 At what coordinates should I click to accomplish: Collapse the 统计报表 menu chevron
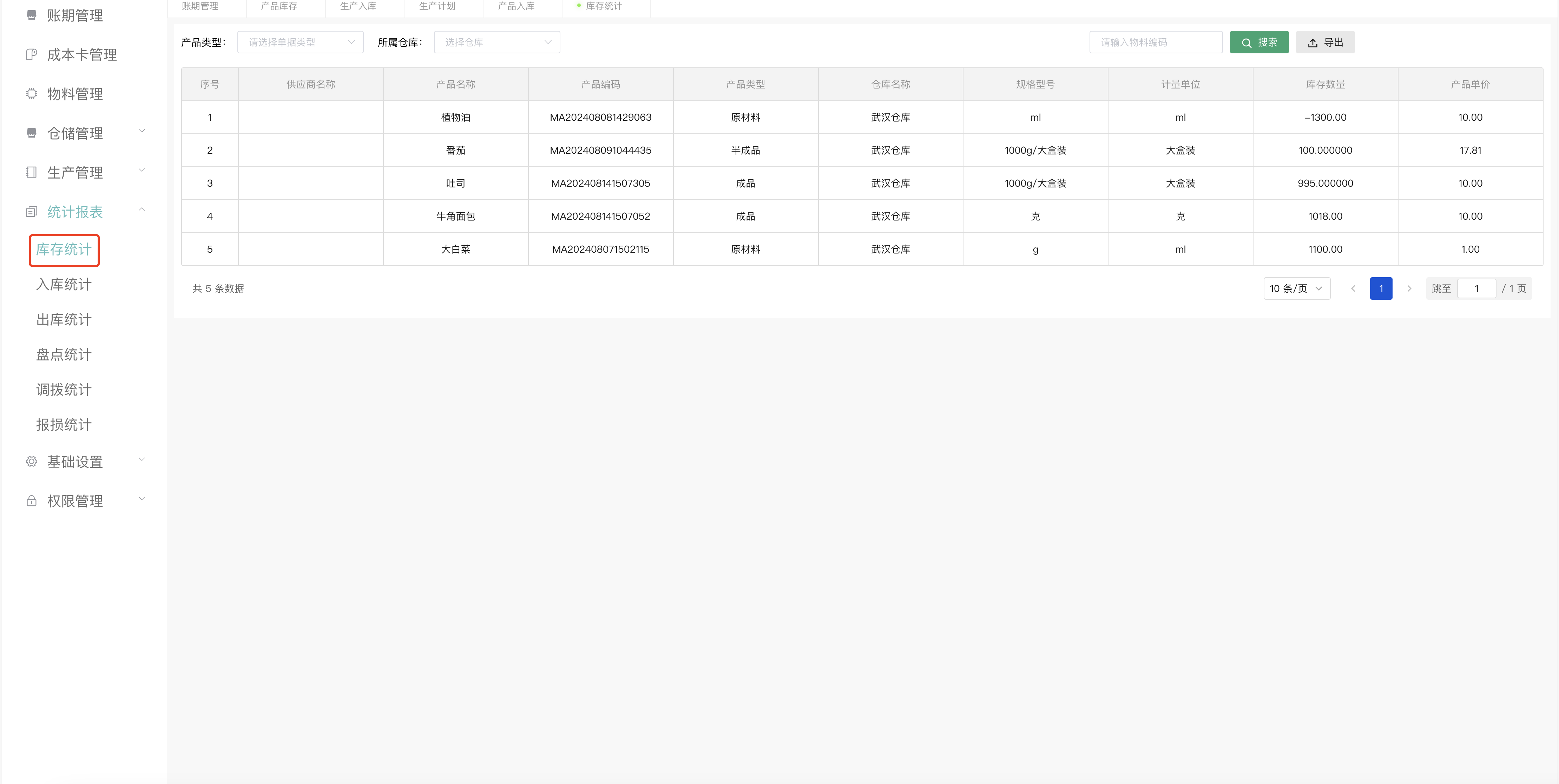pos(142,210)
